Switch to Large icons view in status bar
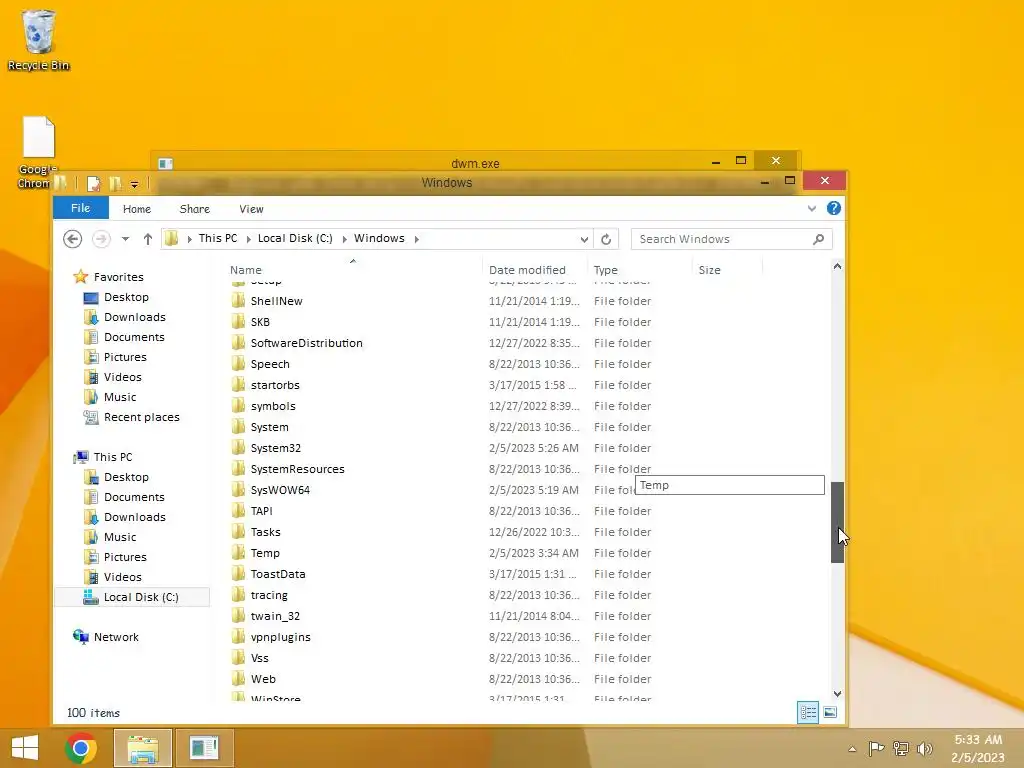This screenshot has height=768, width=1024. 830,712
